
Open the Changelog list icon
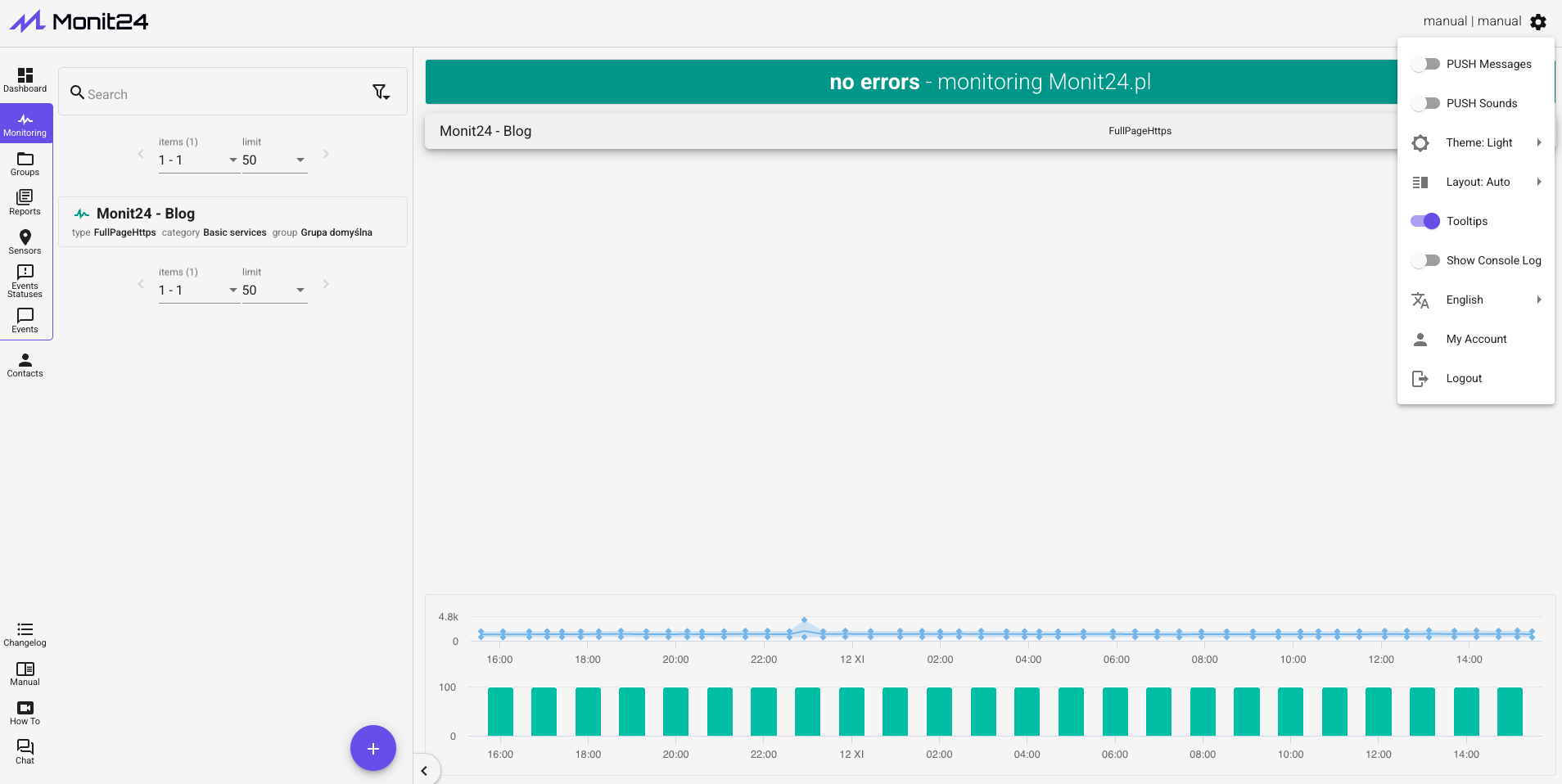tap(25, 634)
